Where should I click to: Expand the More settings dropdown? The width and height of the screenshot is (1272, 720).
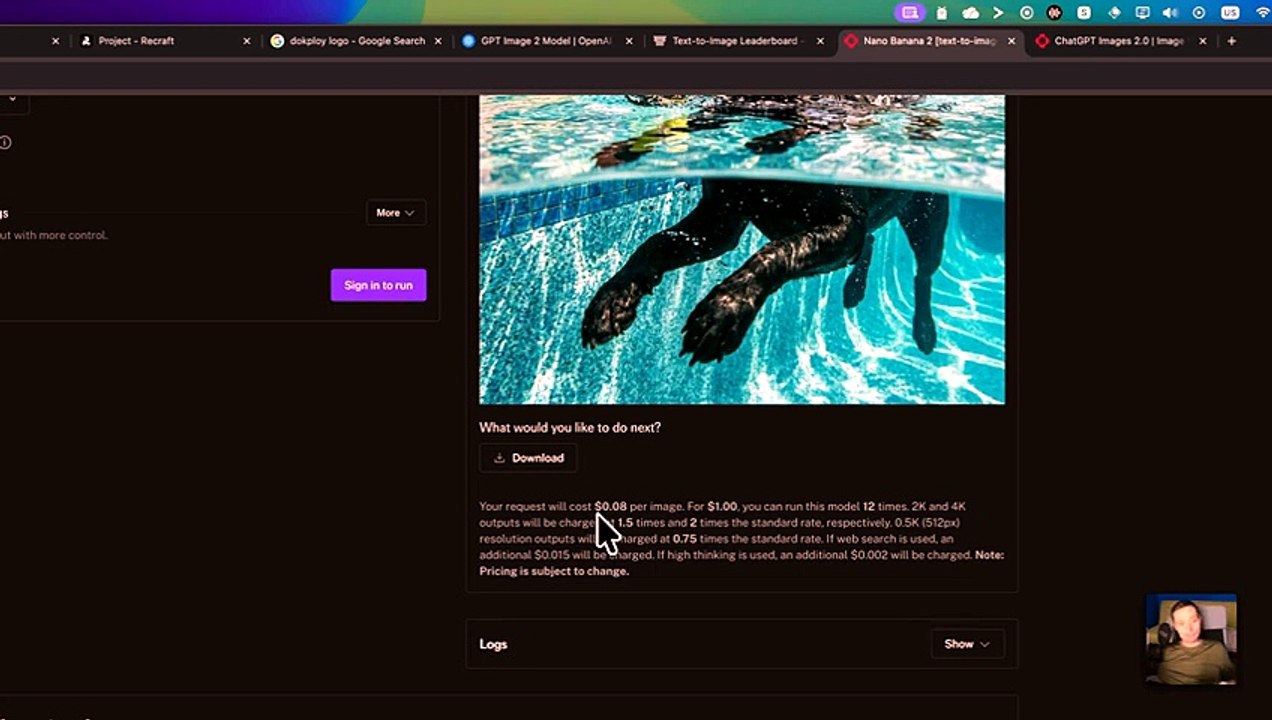coord(395,212)
